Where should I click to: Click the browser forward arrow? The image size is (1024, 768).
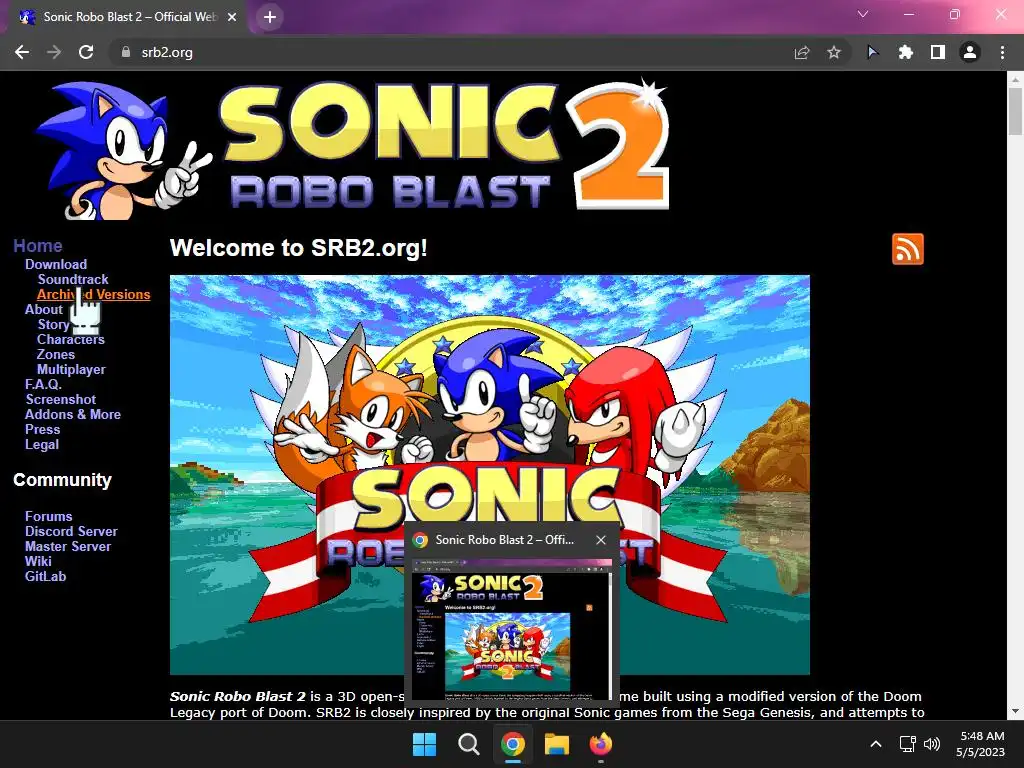coord(54,52)
